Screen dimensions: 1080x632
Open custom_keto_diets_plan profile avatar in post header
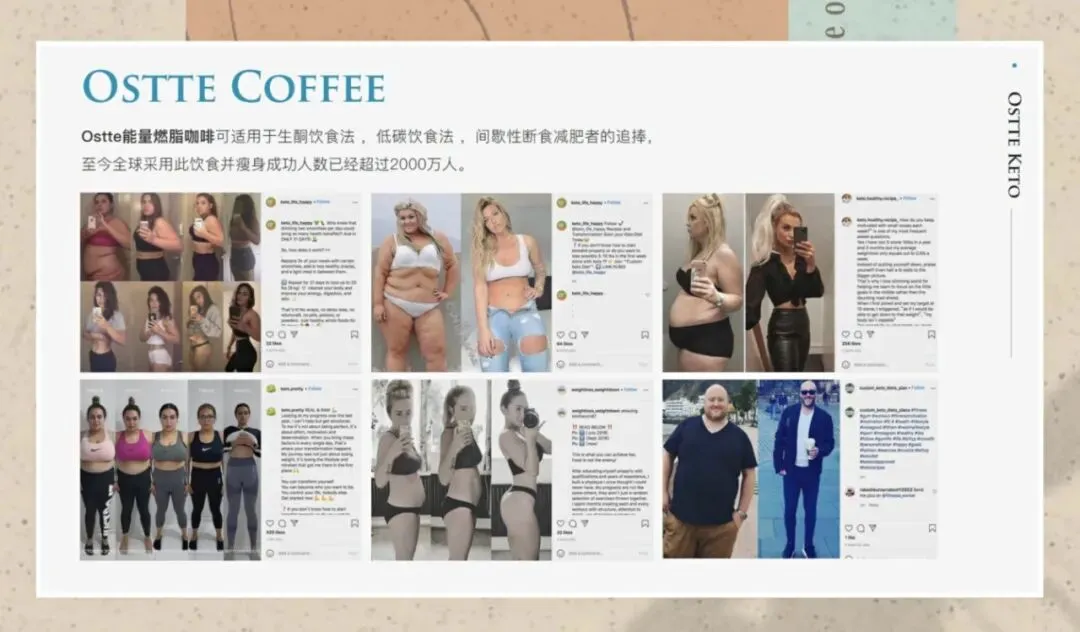pyautogui.click(x=850, y=388)
